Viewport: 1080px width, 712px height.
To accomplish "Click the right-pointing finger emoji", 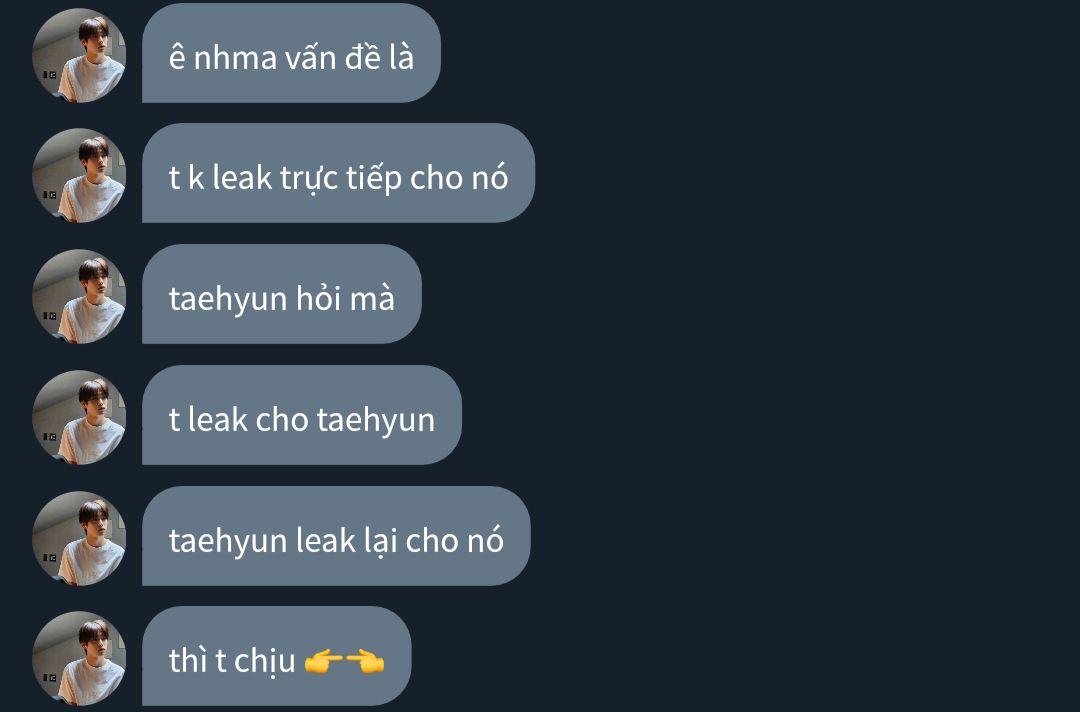I will [x=323, y=662].
